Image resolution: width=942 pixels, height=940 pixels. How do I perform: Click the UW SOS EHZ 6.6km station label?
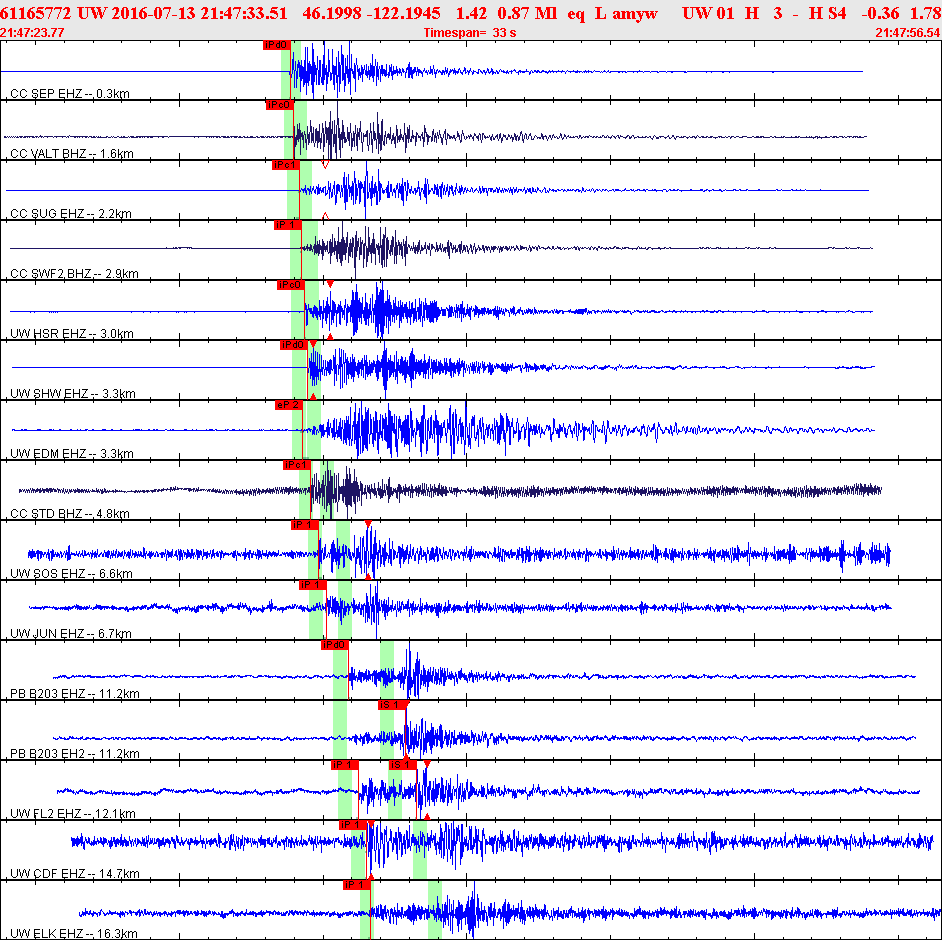[x=71, y=574]
